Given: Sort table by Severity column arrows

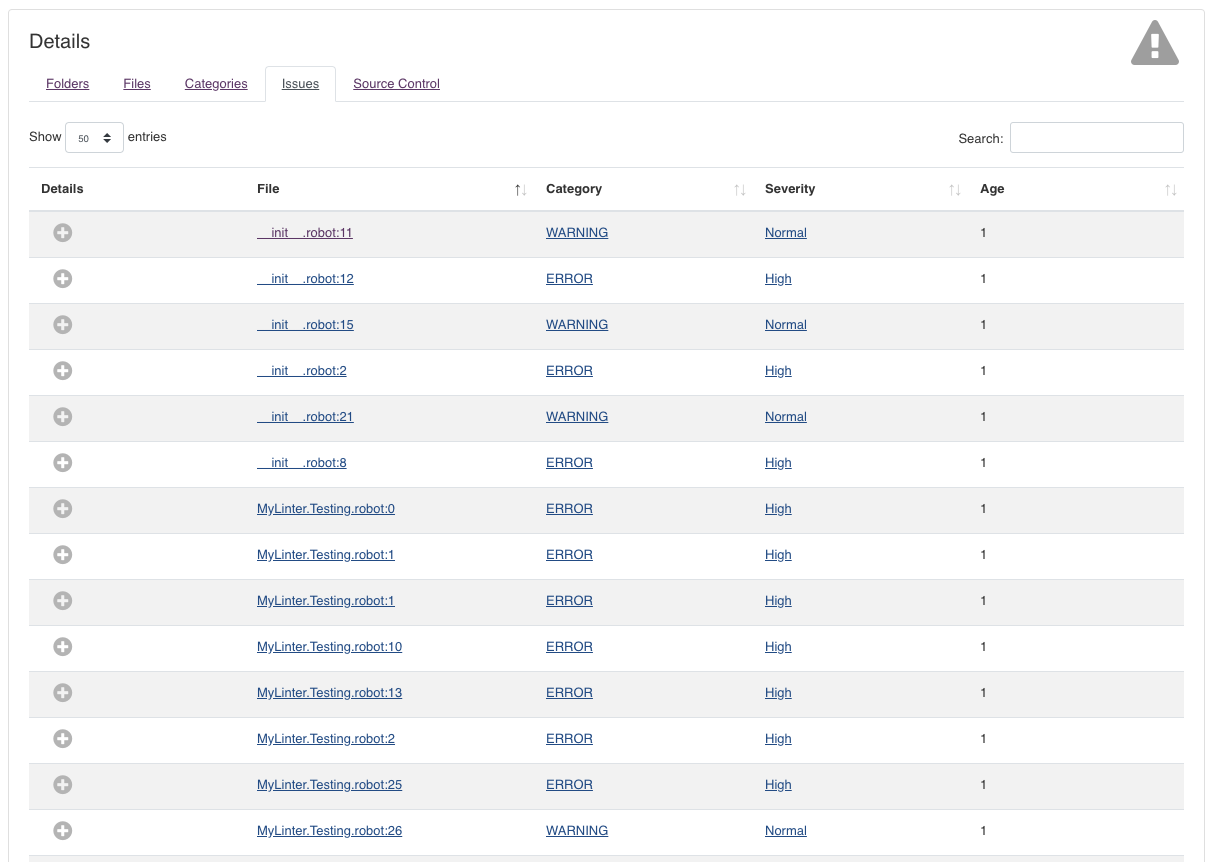Looking at the screenshot, I should (955, 189).
